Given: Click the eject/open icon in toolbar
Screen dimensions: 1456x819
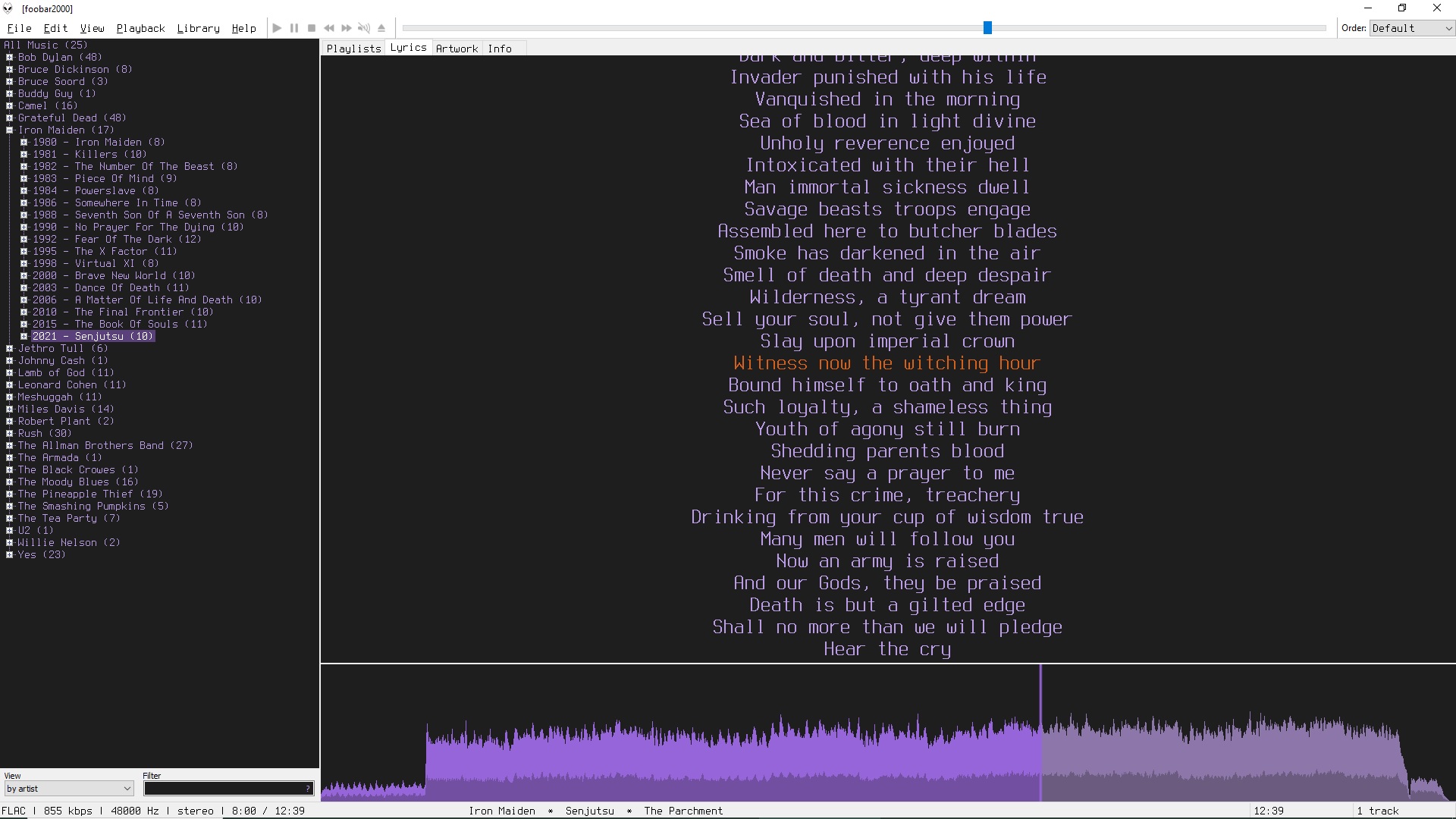Looking at the screenshot, I should point(381,28).
